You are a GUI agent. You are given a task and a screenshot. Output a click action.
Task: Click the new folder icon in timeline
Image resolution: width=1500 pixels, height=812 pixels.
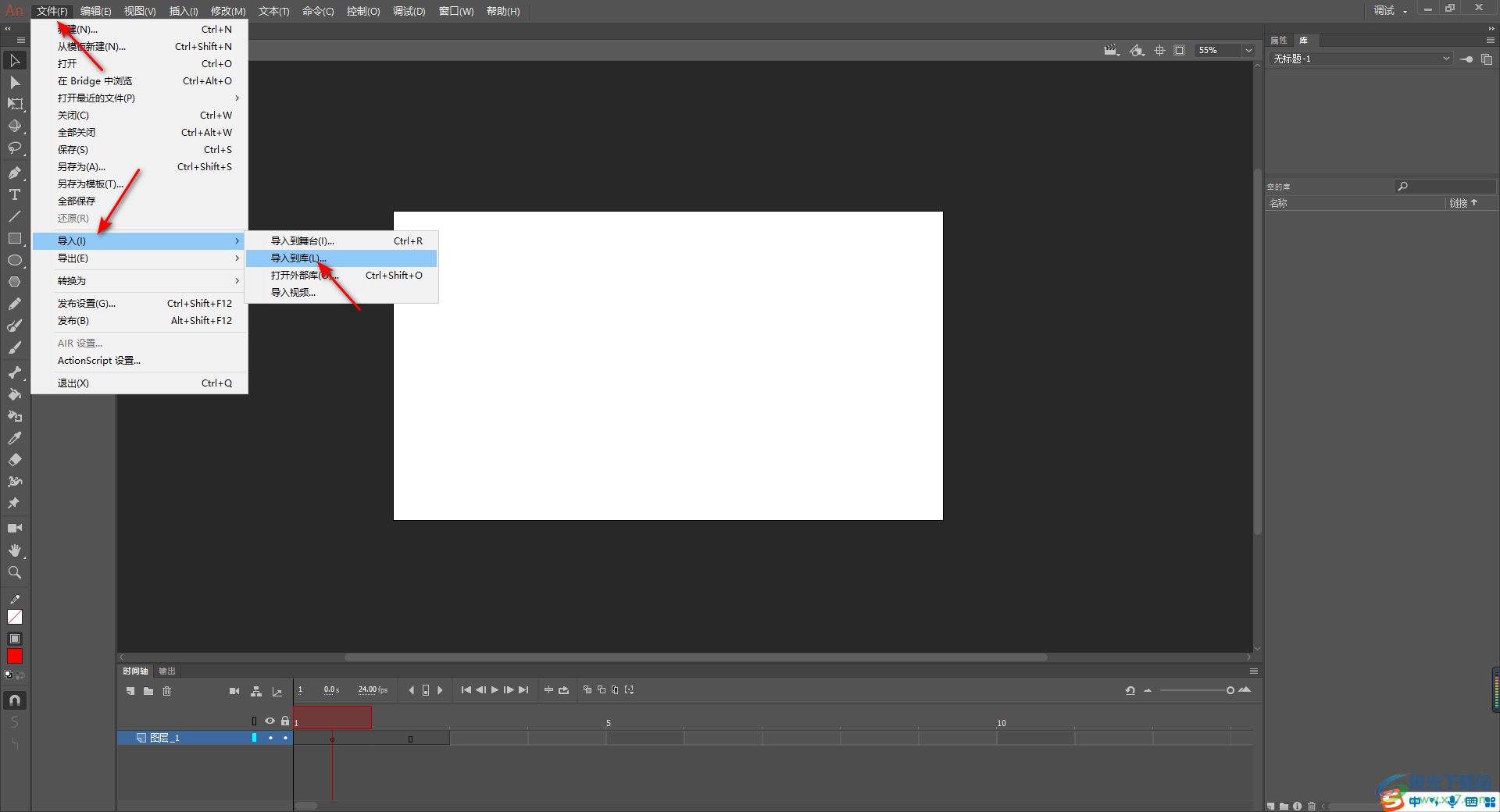click(x=148, y=691)
